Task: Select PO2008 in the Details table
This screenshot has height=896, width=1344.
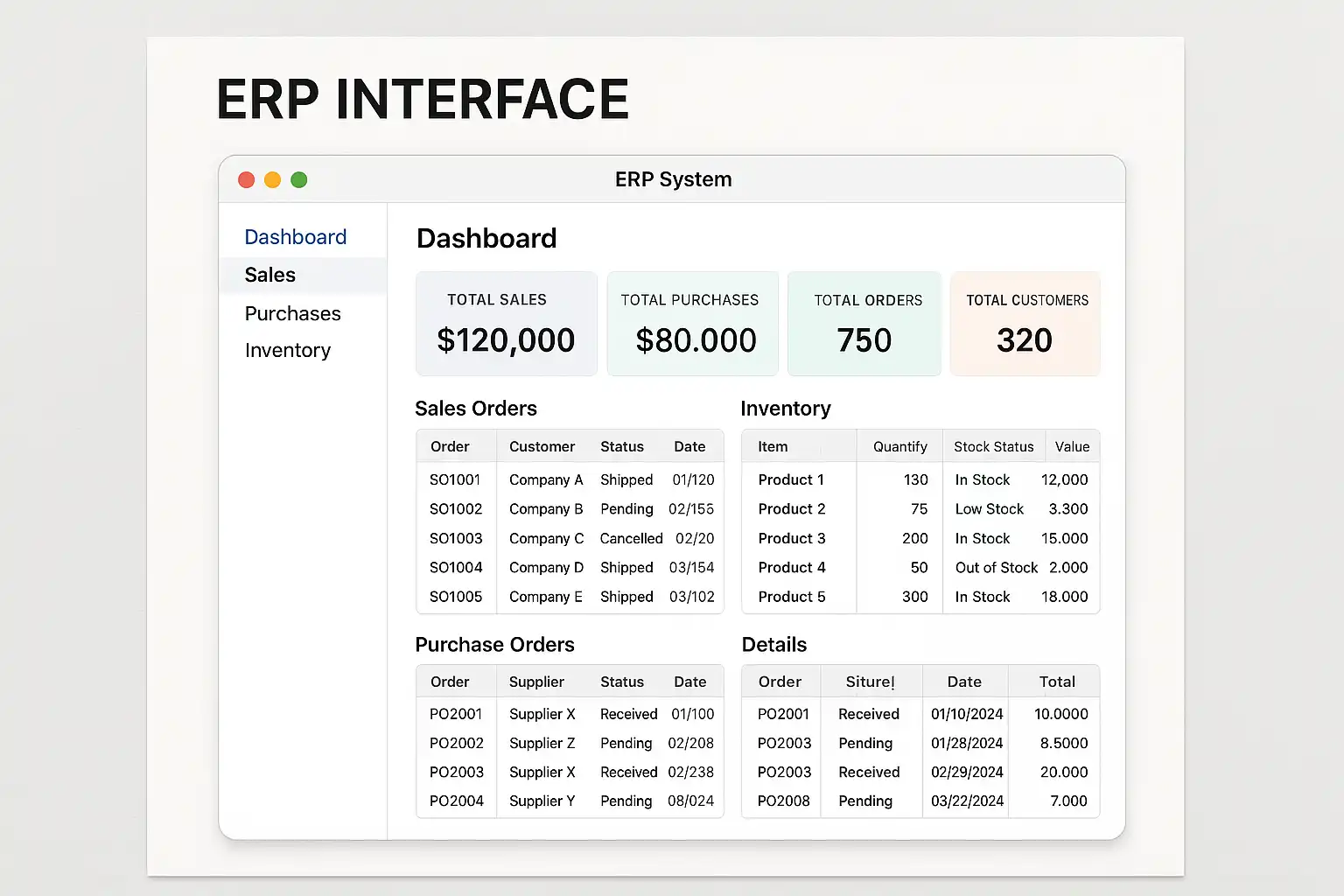Action: [x=783, y=801]
